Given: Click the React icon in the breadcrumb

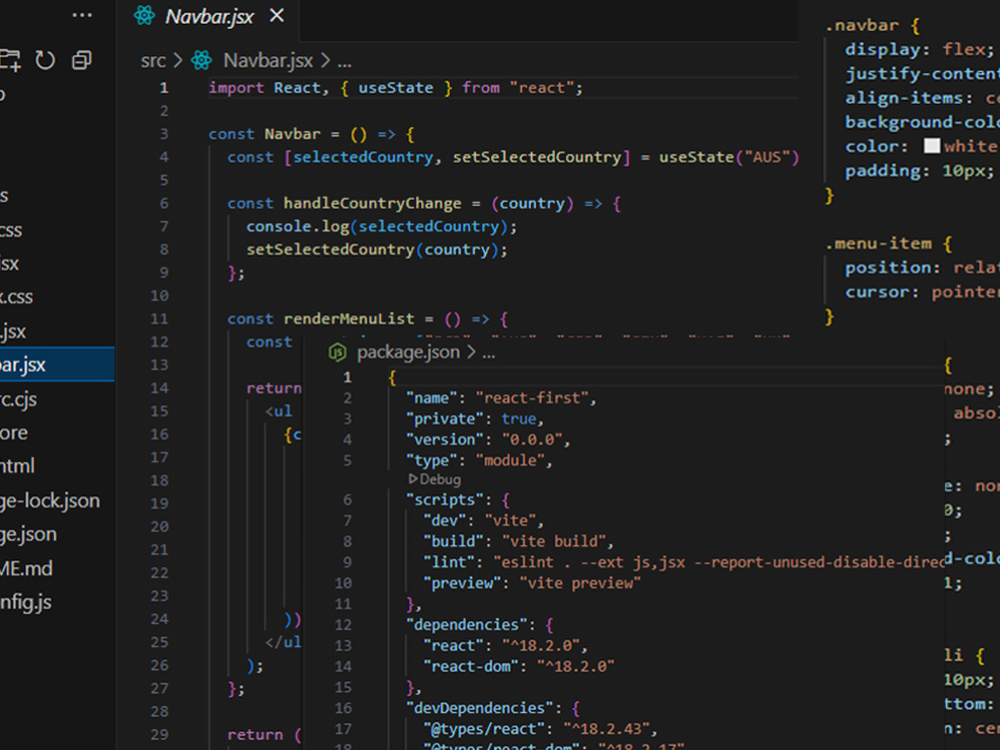Looking at the screenshot, I should pos(202,61).
